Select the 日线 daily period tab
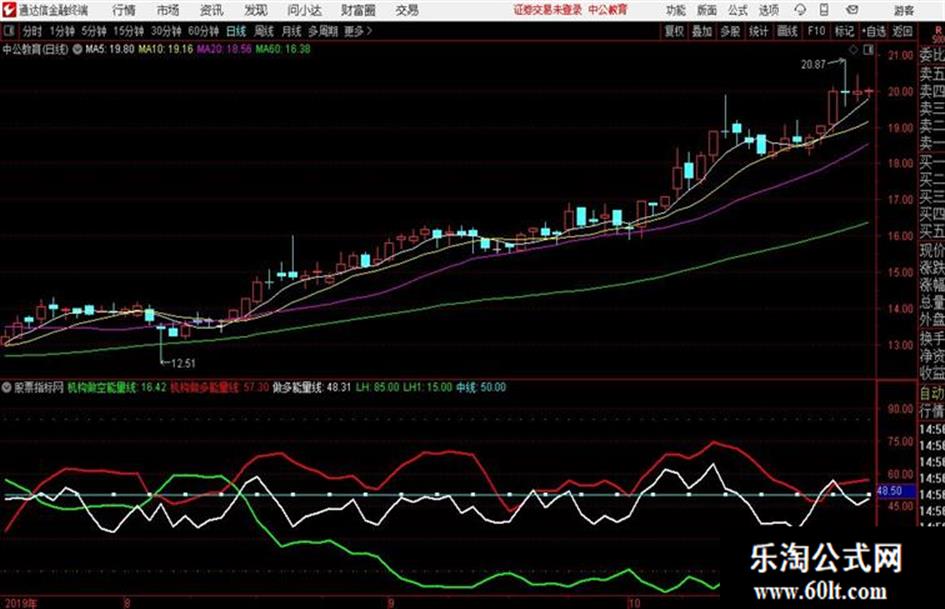945x609 pixels. pyautogui.click(x=236, y=31)
